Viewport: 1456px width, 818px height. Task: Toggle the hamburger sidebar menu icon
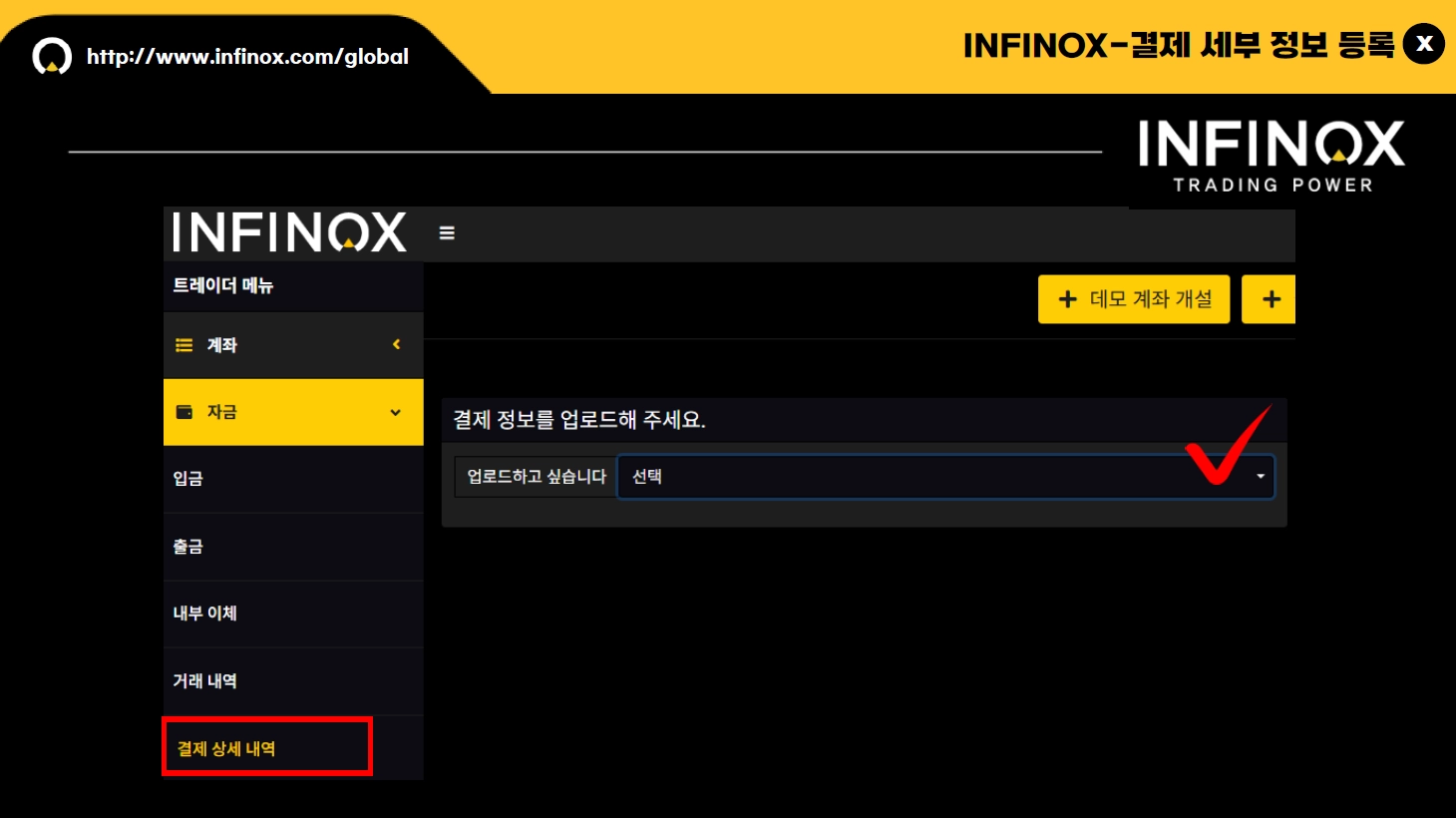447,232
